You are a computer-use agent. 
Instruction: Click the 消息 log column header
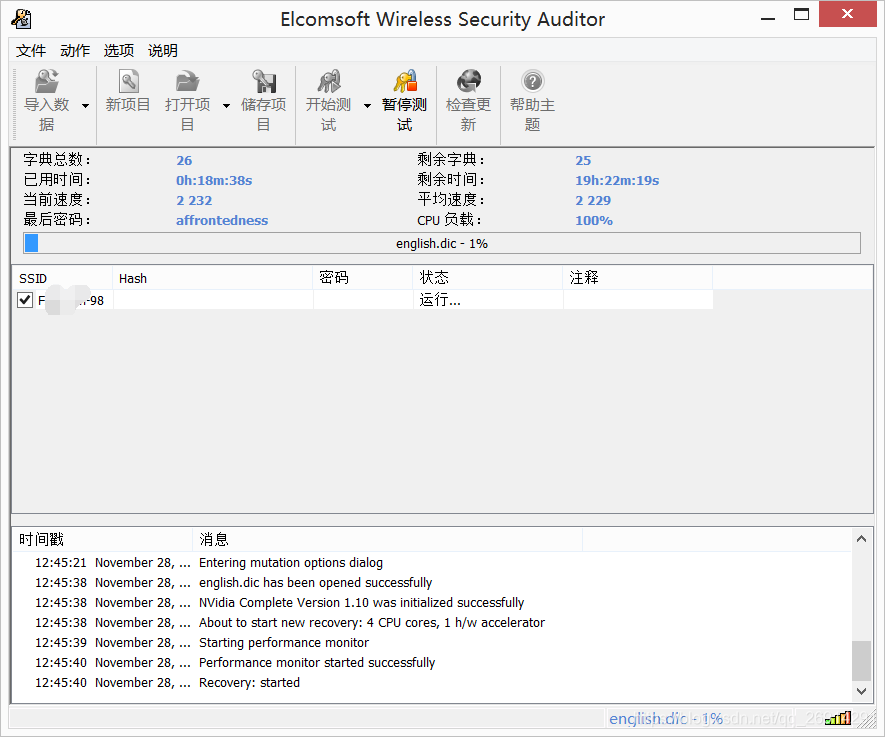[387, 539]
